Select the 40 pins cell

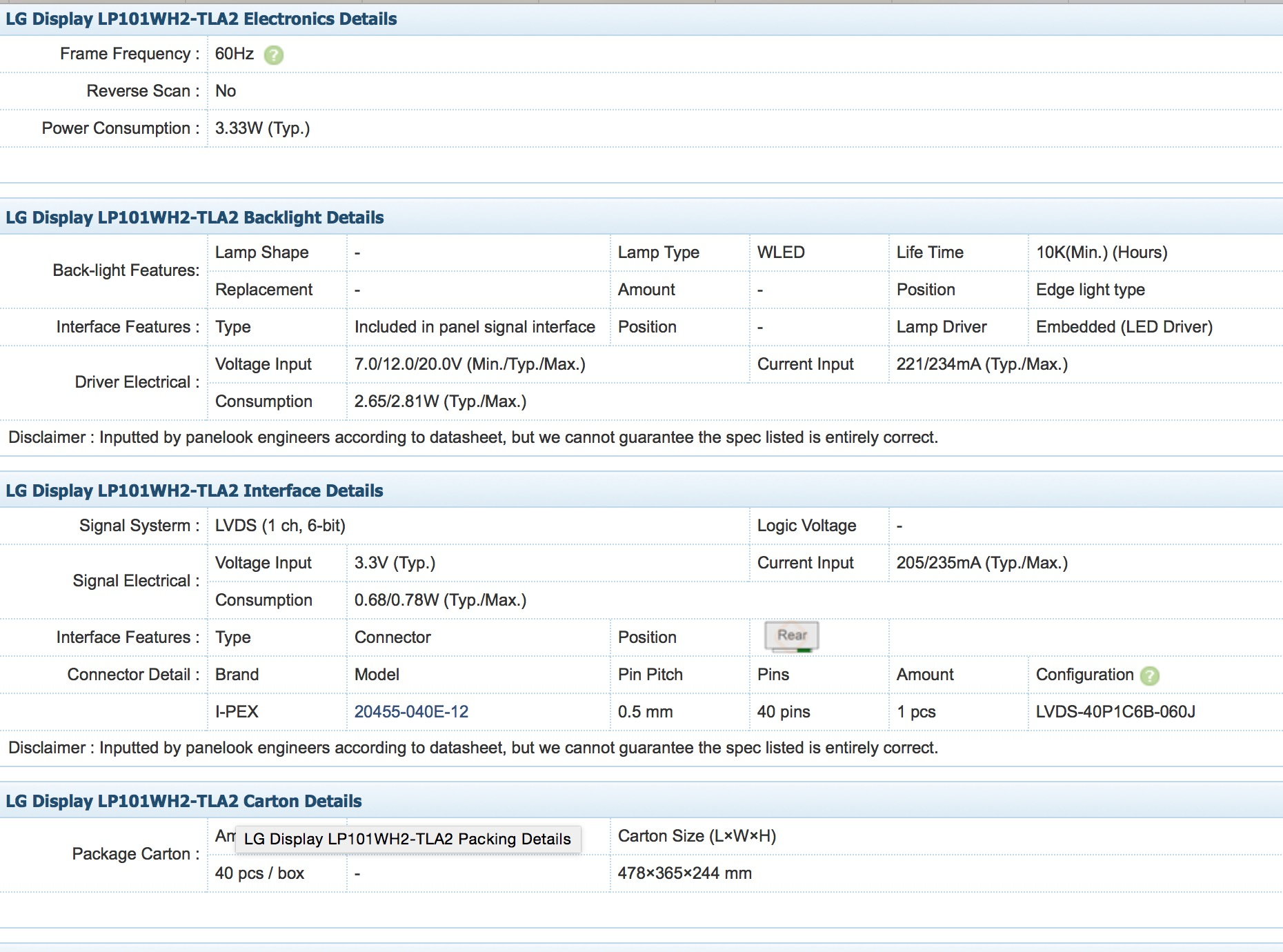click(x=784, y=711)
